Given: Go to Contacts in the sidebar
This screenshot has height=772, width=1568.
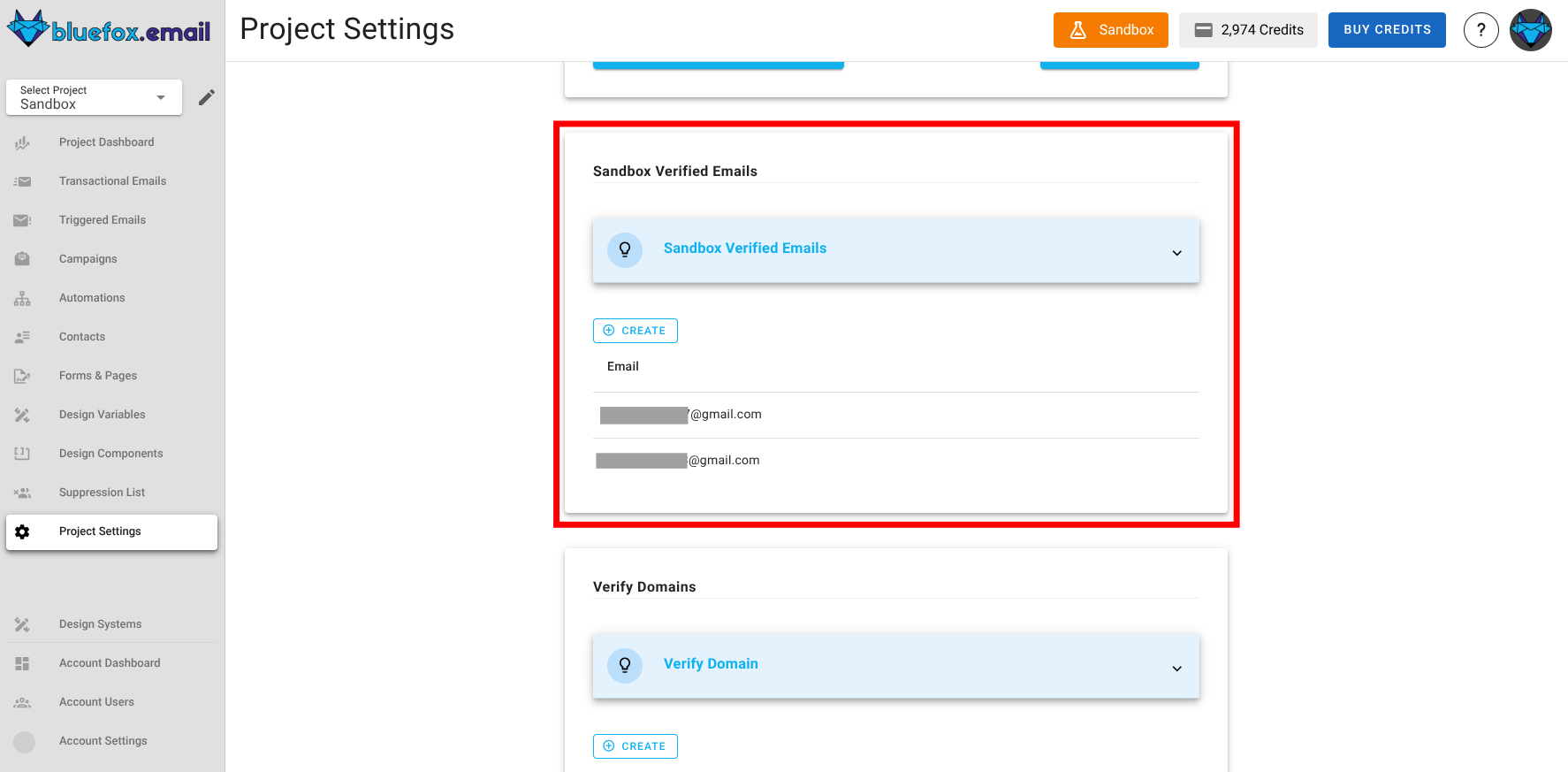Looking at the screenshot, I should coord(82,337).
